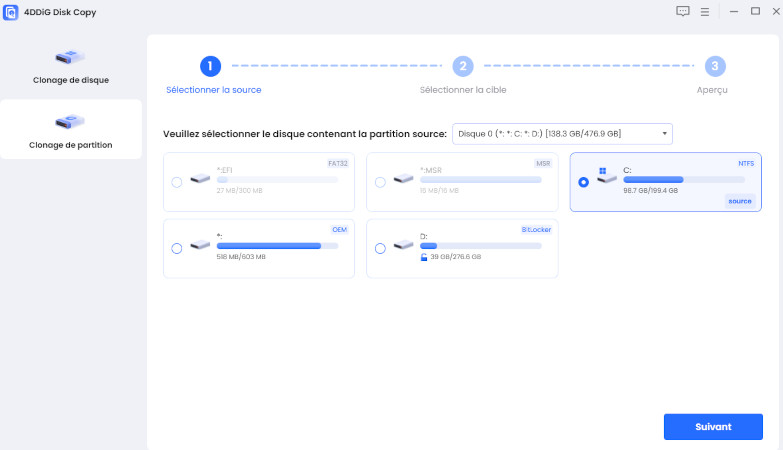
Task: Click the Clonage de partition drive icon
Action: tap(70, 122)
